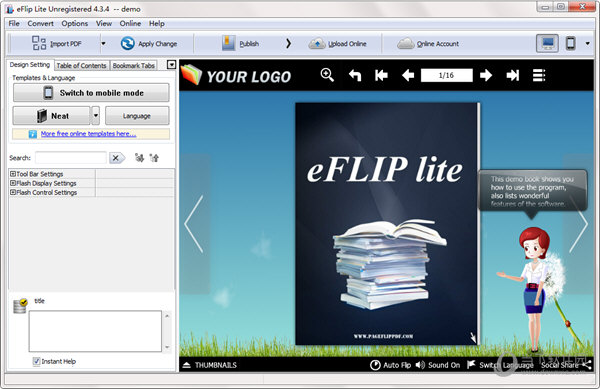Click Apply Change in the toolbar

(x=149, y=44)
